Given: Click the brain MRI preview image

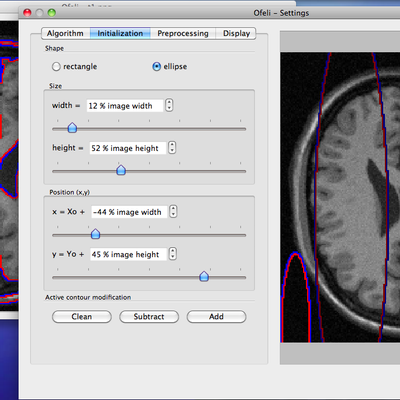Looking at the screenshot, I should [x=340, y=197].
